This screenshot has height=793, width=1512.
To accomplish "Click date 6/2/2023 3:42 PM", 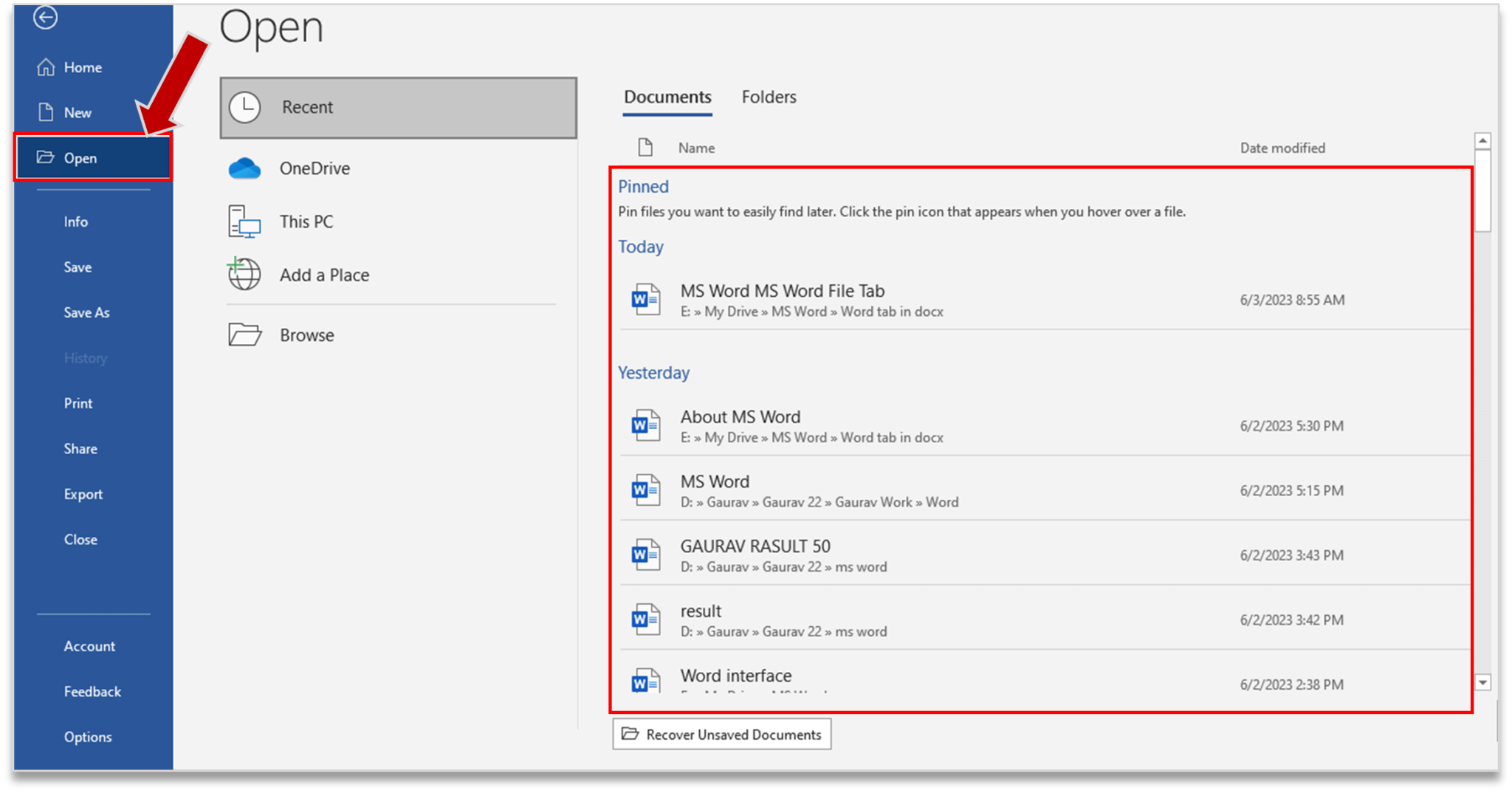I will point(1291,619).
